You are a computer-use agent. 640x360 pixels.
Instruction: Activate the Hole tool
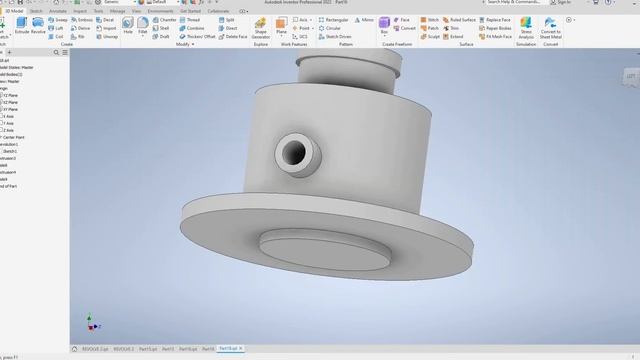coord(128,26)
